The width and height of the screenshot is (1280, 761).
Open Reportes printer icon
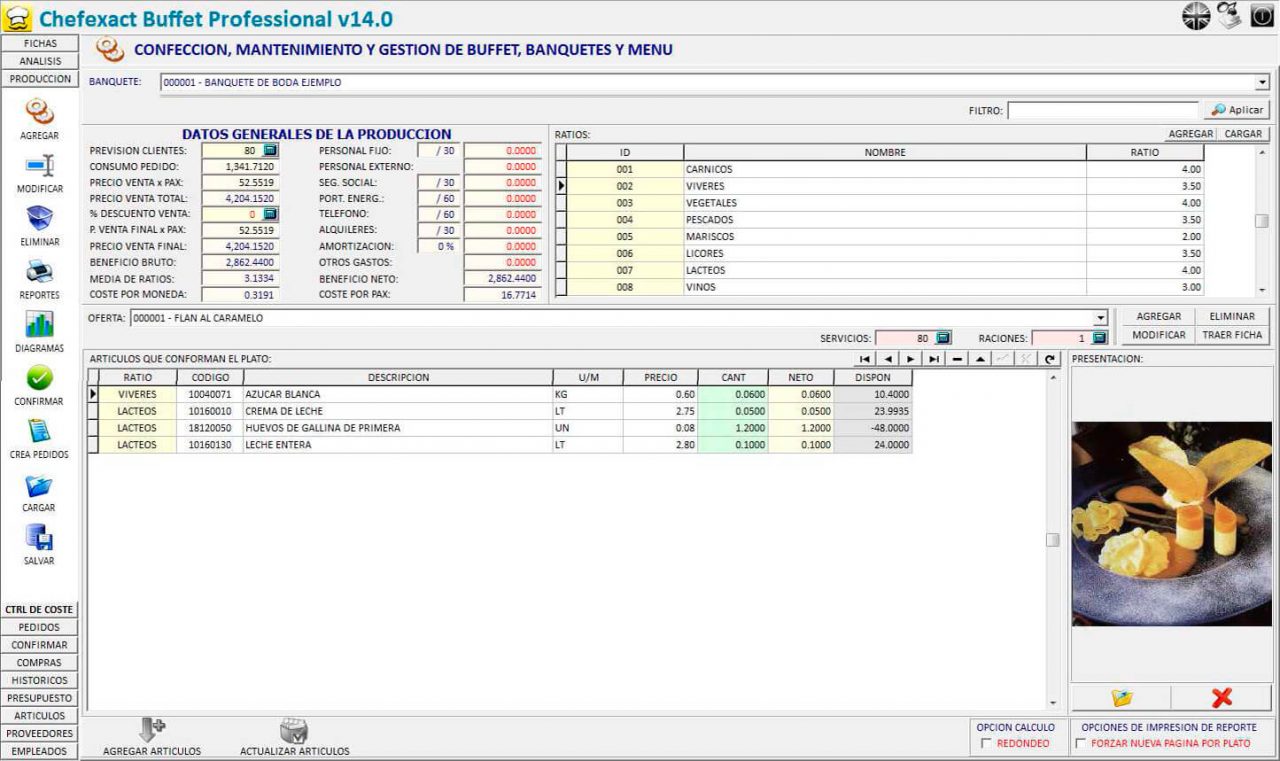tap(39, 271)
